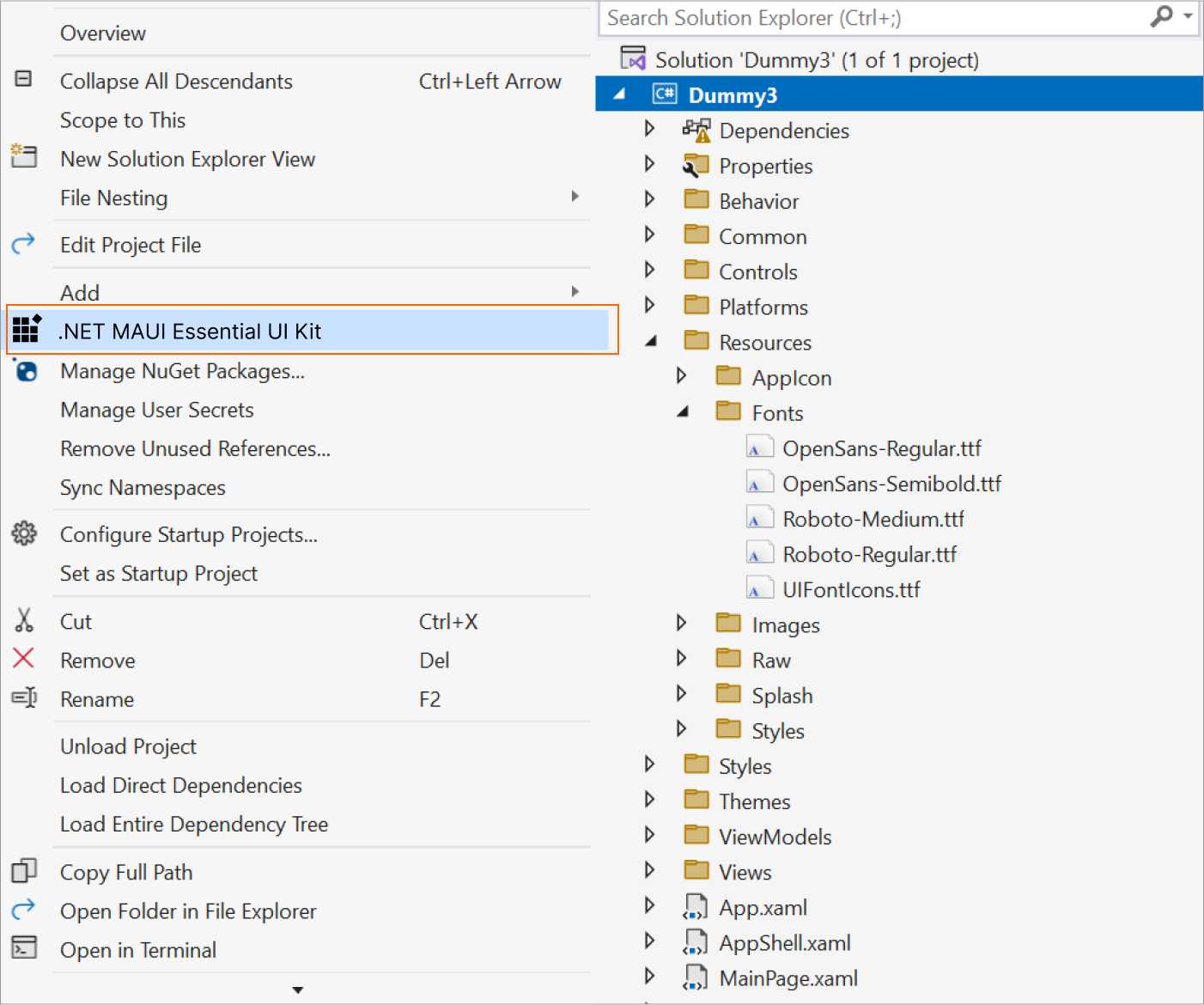The height and width of the screenshot is (1005, 1204).
Task: Select the Splash folder
Action: [x=781, y=695]
